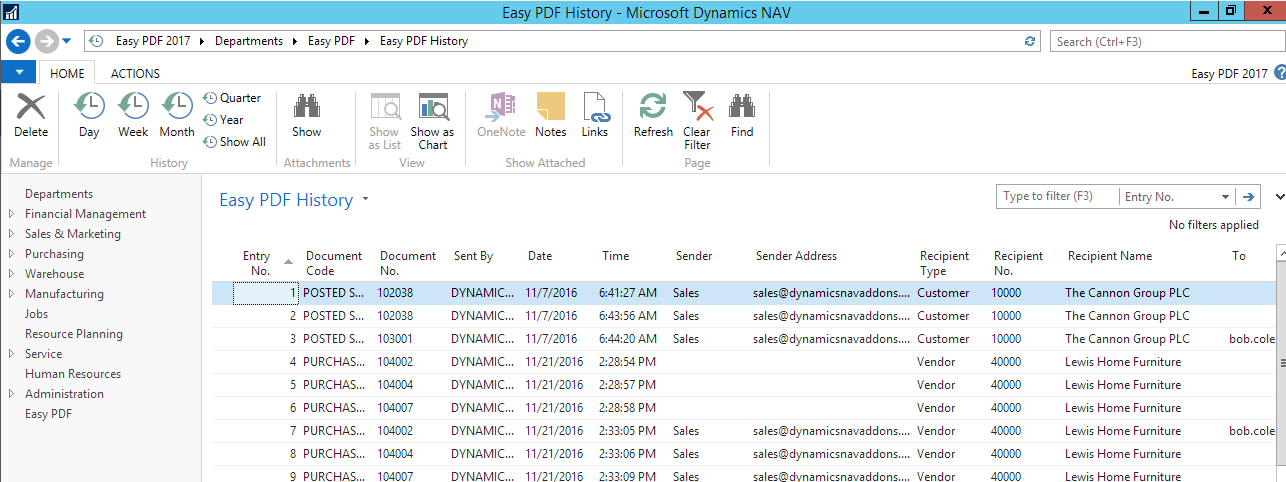The width and height of the screenshot is (1286, 482).
Task: Open Resource Planning in navigation pane
Action: click(x=74, y=334)
